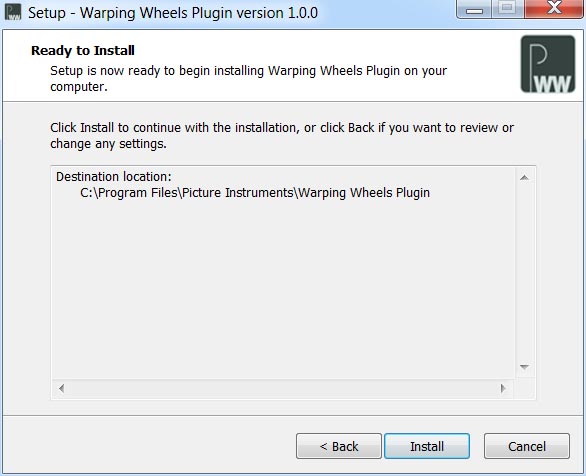Click the vertical scrollbar track in summary box
The image size is (586, 476).
(x=524, y=272)
